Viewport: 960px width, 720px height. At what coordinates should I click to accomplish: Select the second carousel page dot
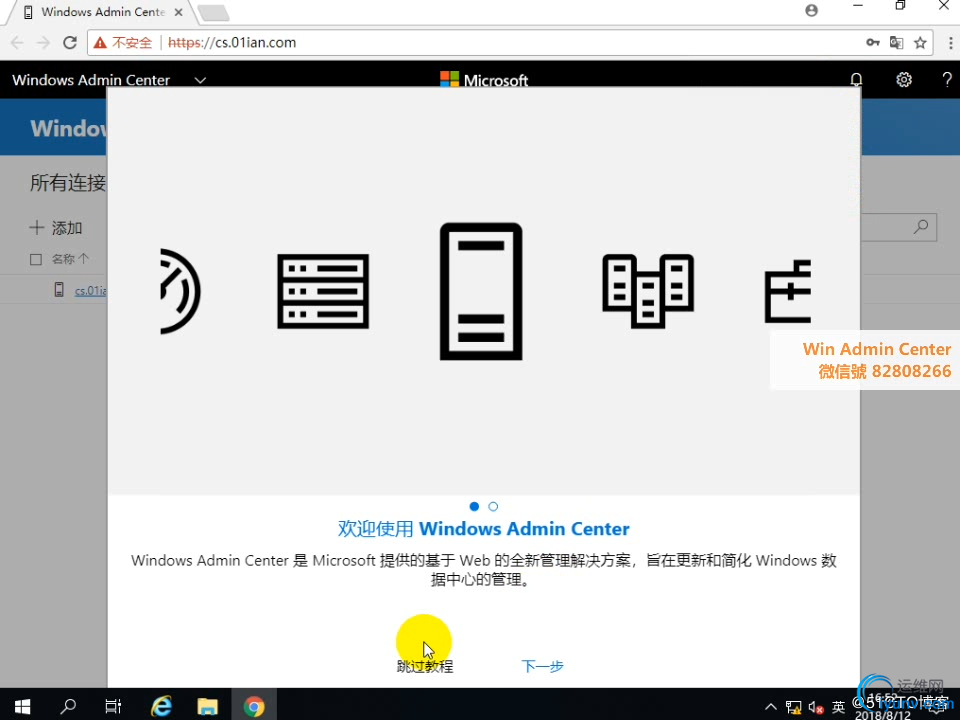point(493,506)
